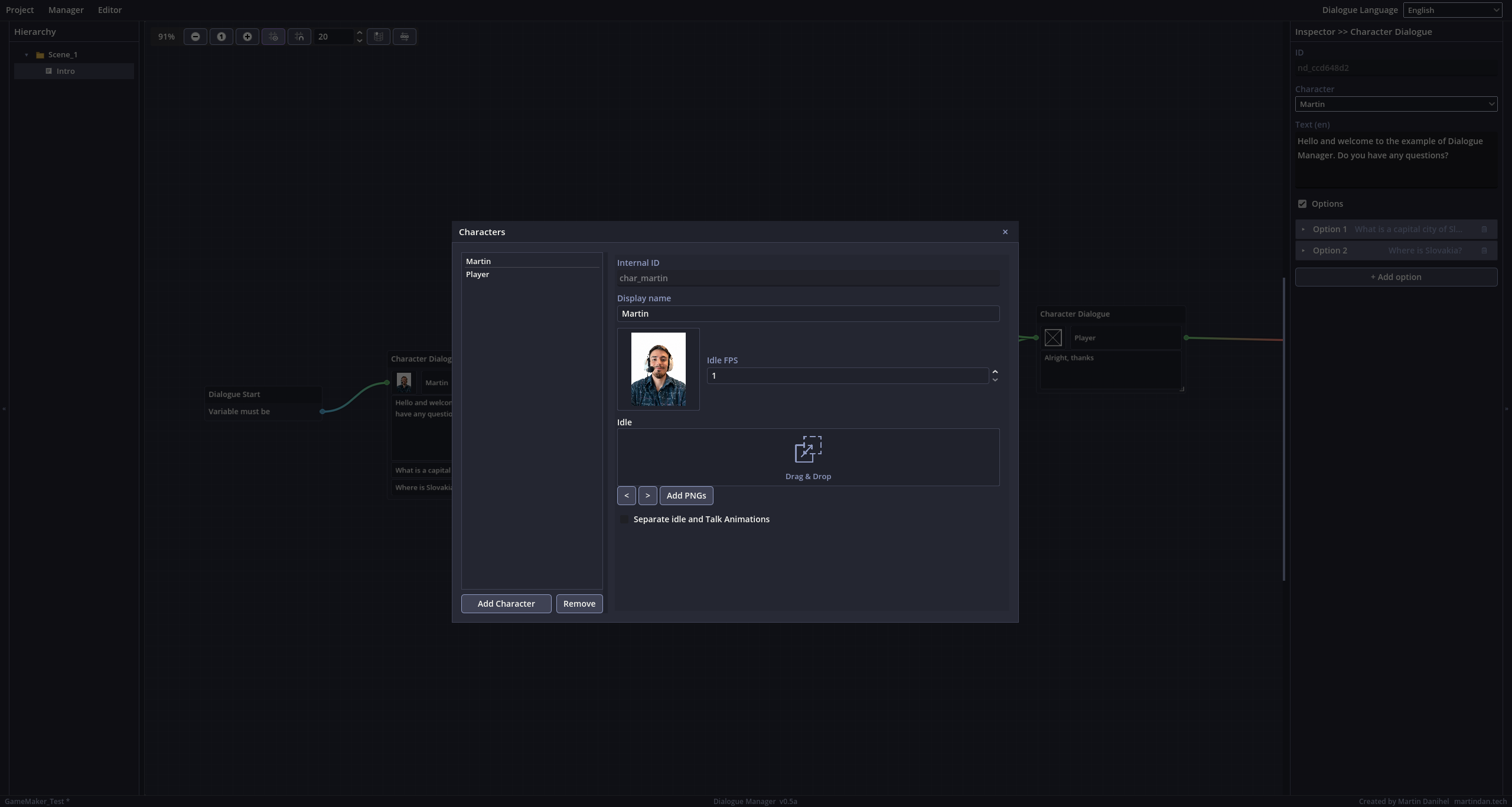Open the Dialogue Language dropdown

point(1452,10)
